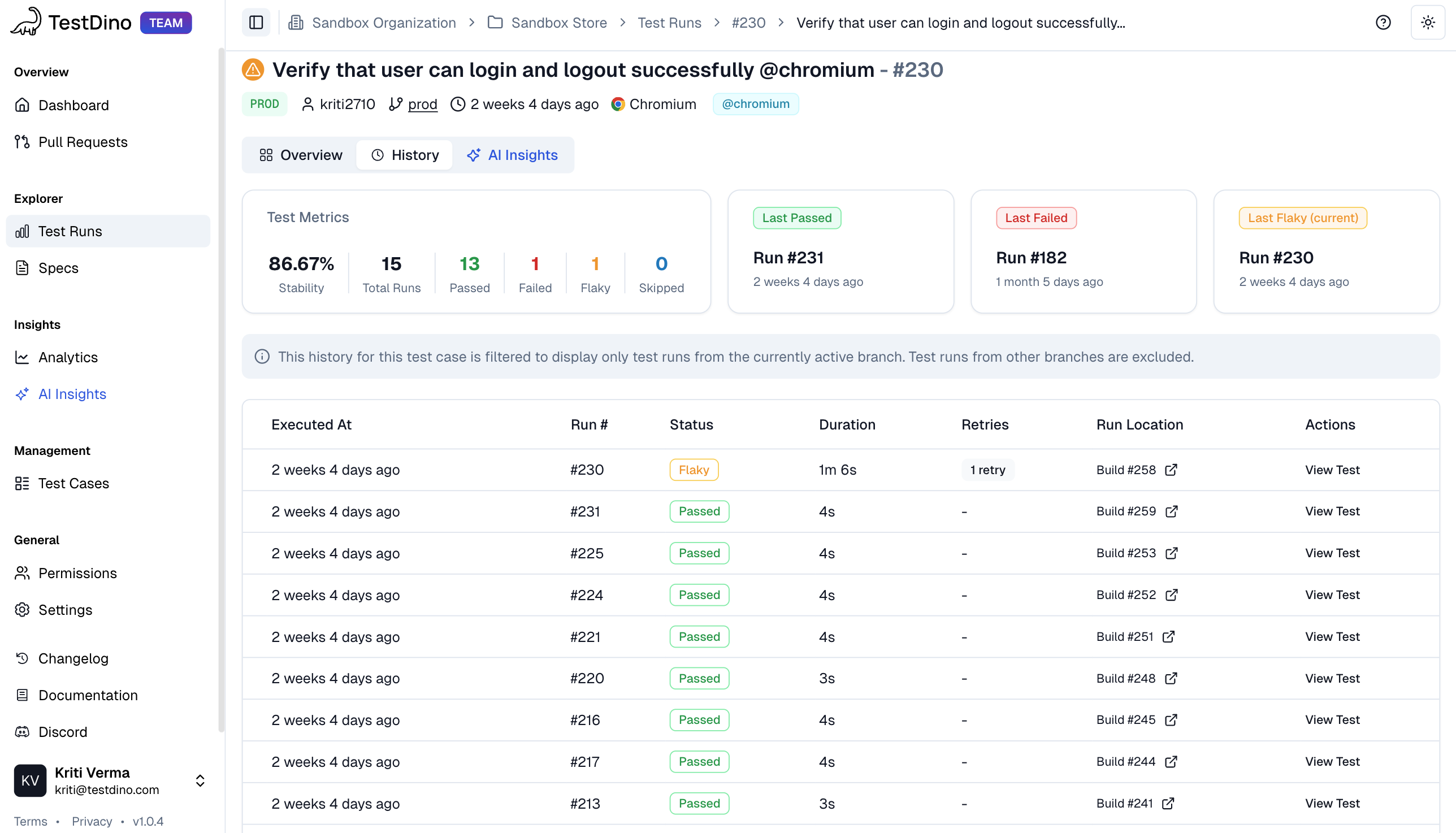Click the Flaky status badge for run #230
This screenshot has width=1456, height=833.
pos(694,469)
